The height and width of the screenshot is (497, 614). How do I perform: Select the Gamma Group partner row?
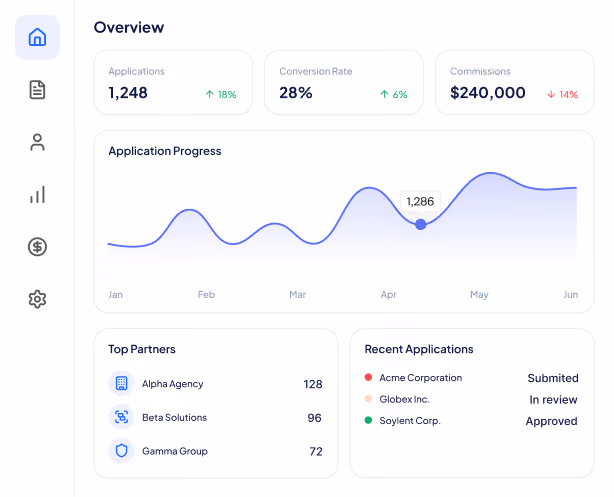coord(215,451)
